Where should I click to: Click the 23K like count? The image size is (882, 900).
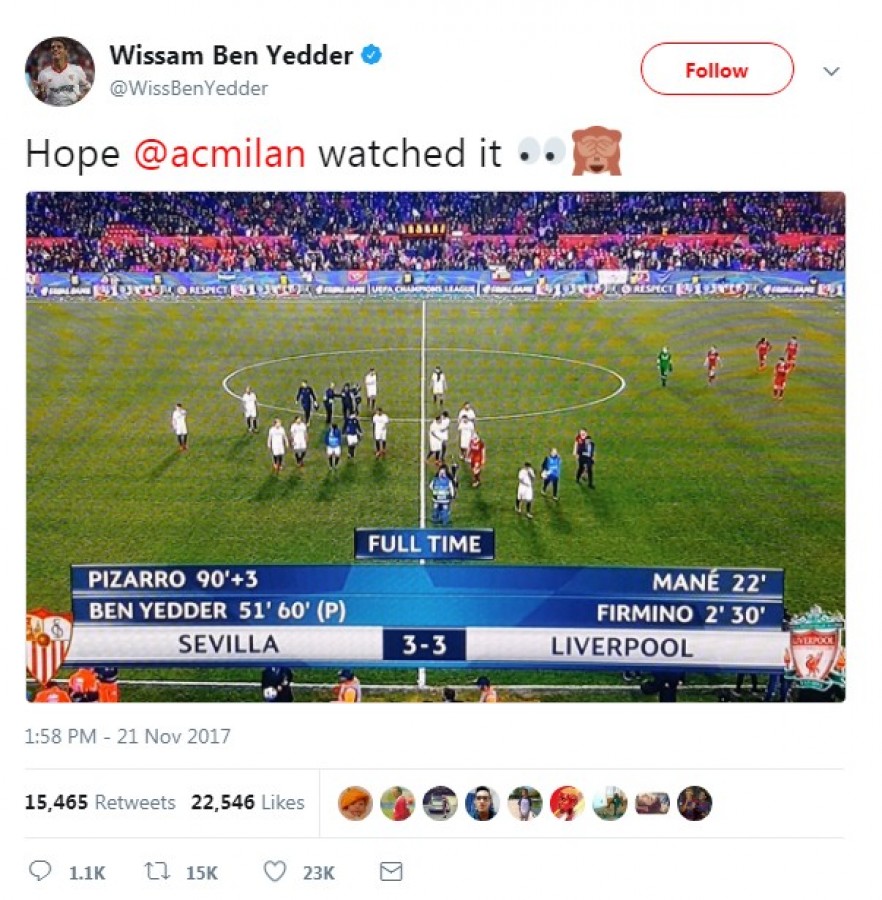tap(318, 873)
